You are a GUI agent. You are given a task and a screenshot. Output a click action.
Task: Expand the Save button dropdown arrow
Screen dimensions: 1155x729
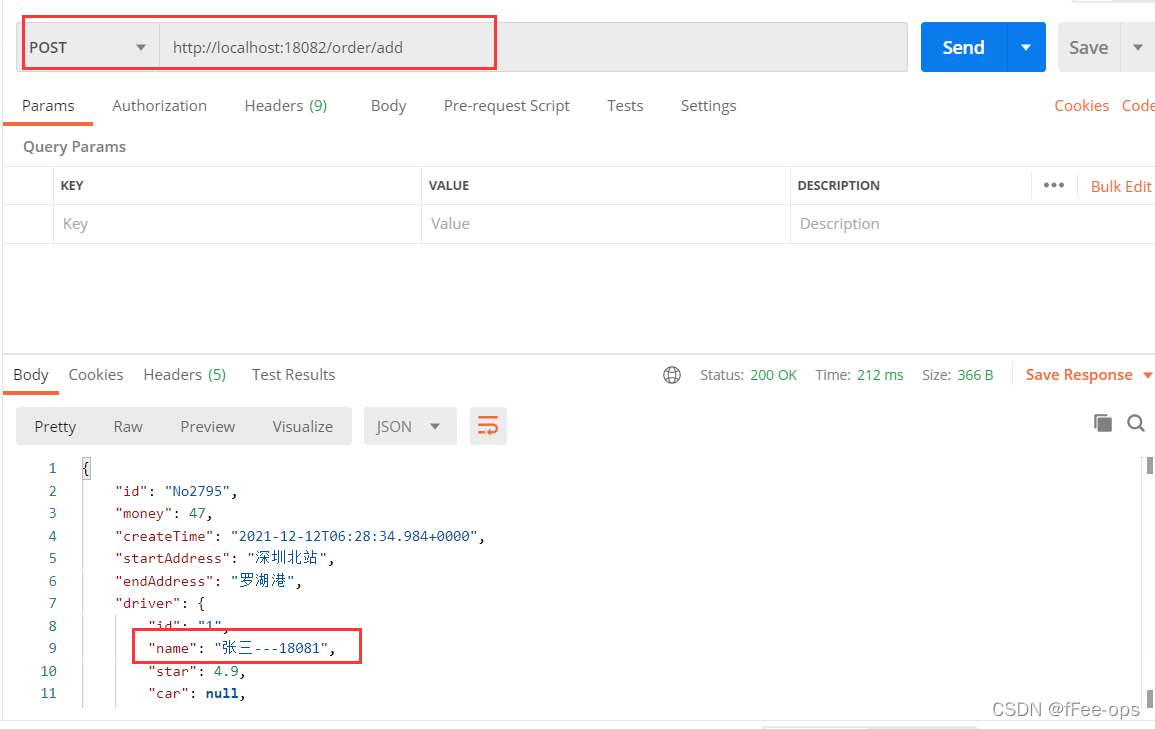pos(1138,48)
